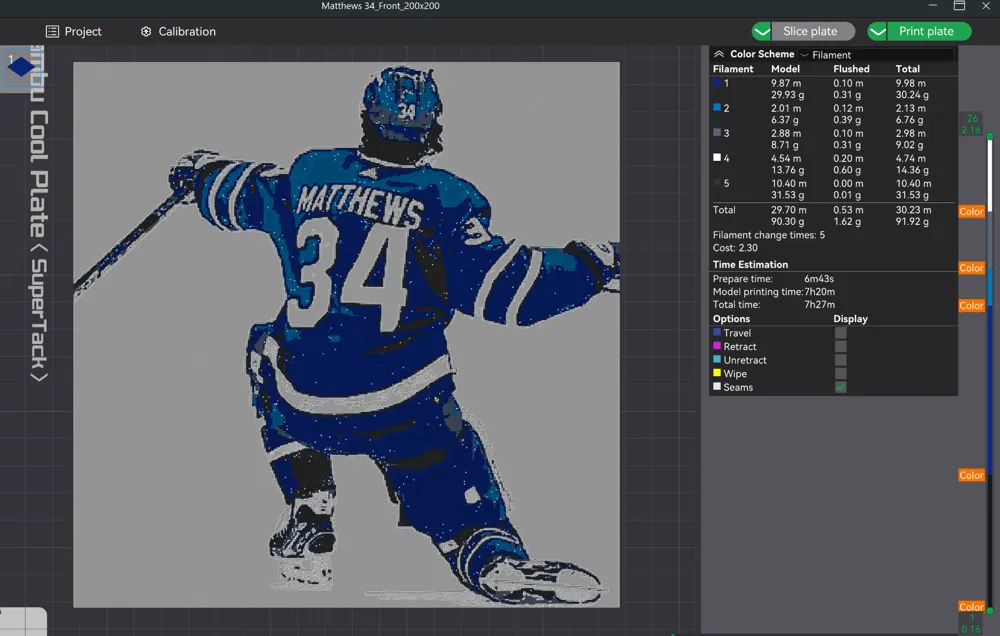Click filament 5 black swatch

tap(717, 182)
